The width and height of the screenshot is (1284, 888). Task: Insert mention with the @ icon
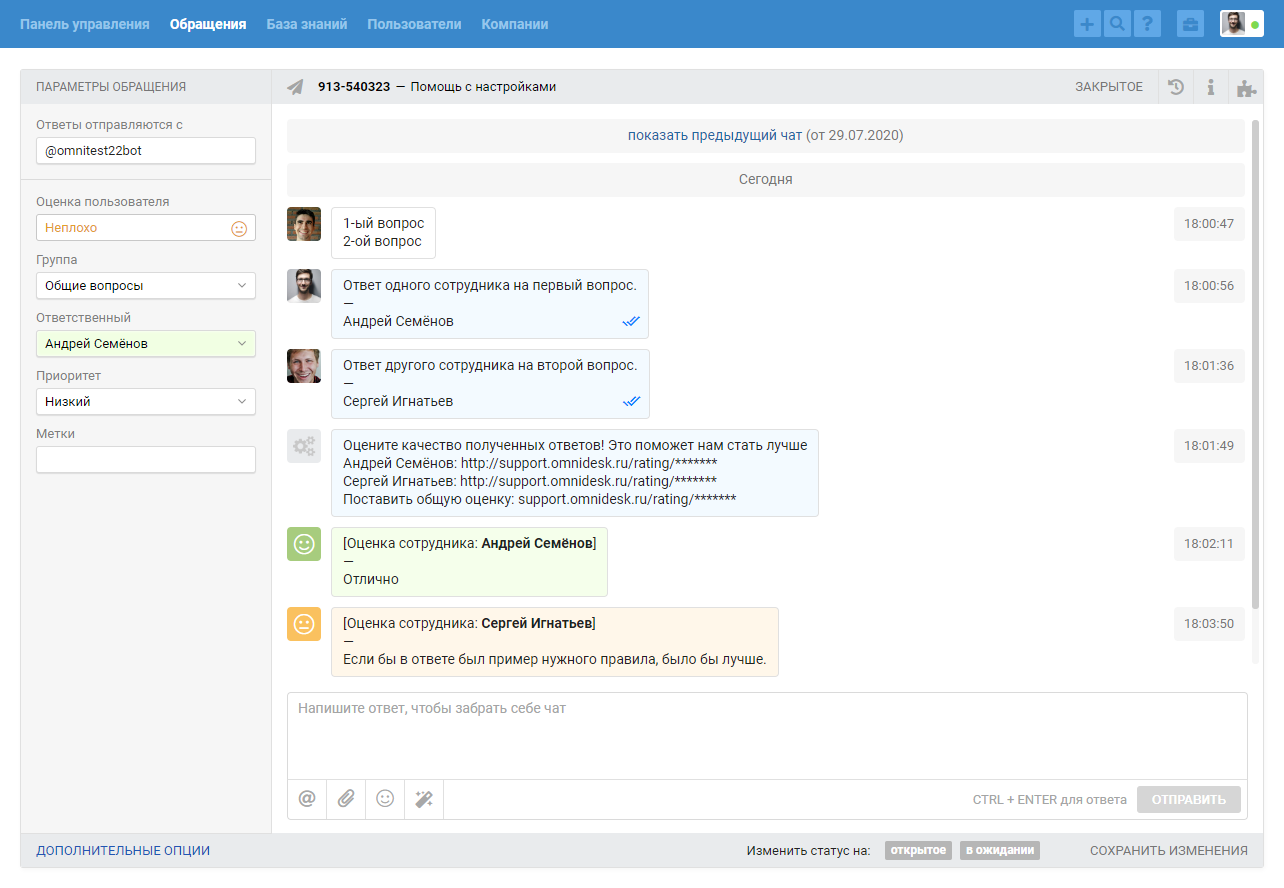pos(307,799)
